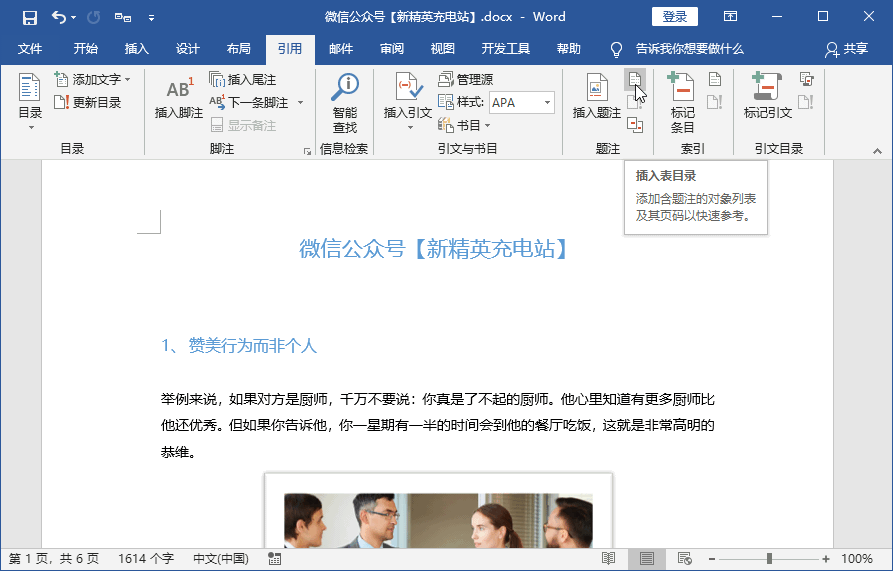Click heading 1、赞美行为而非个人
893x571 pixels.
(239, 346)
